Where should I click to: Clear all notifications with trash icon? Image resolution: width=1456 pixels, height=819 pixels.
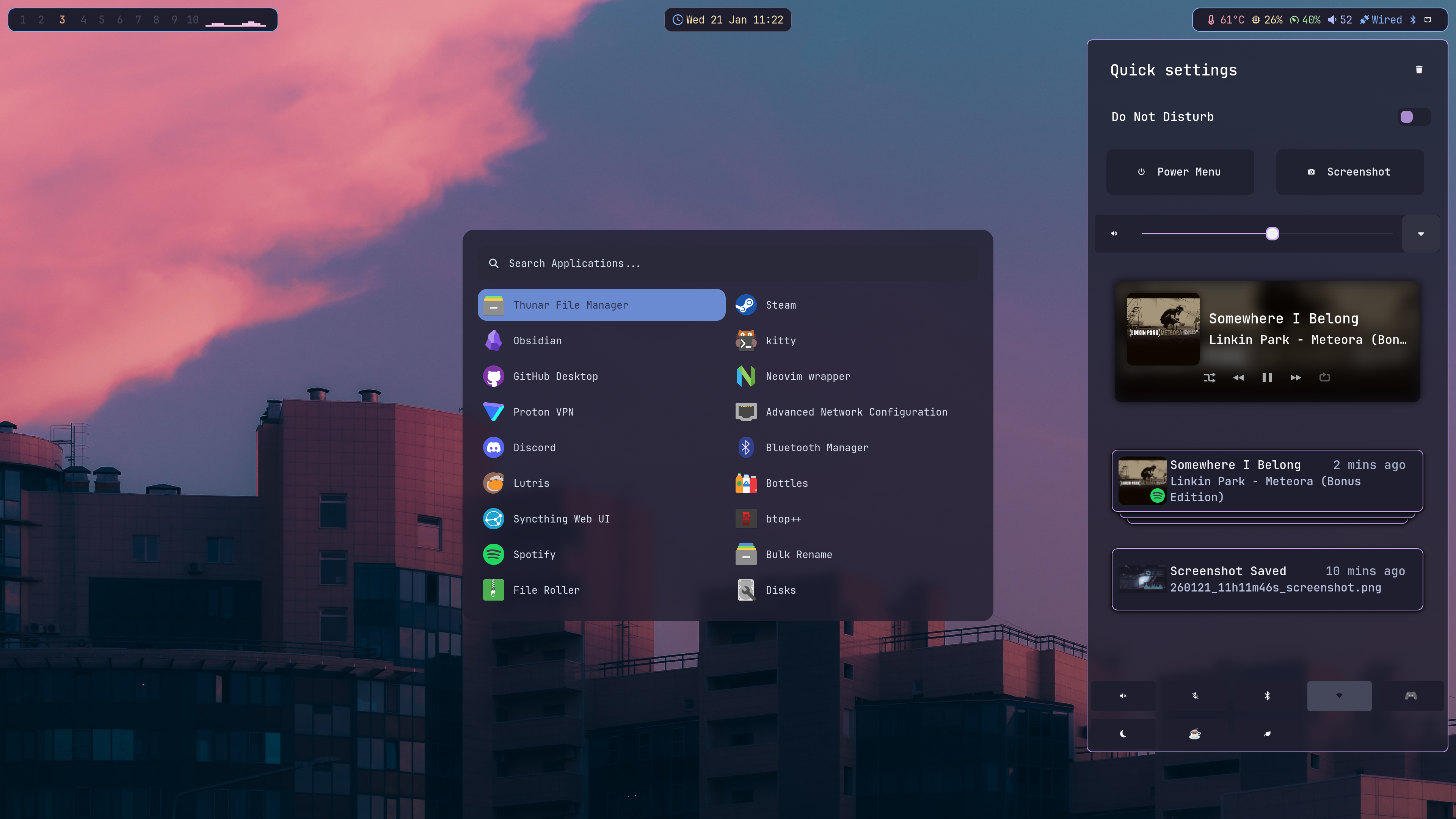coord(1419,69)
